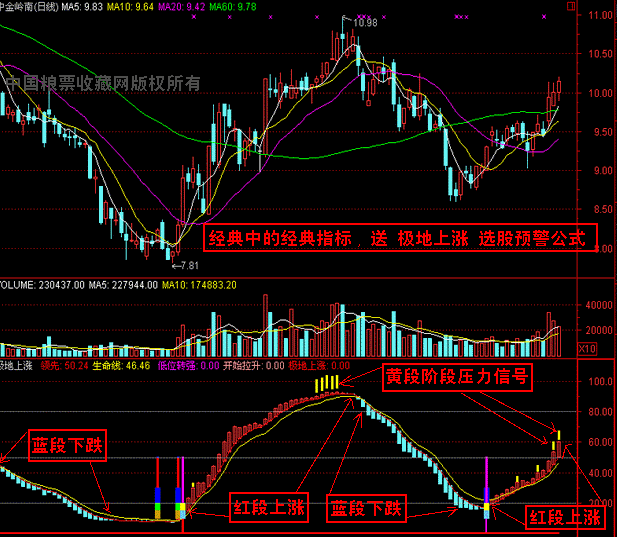Click the stock title 中金岭南(日线)
The height and width of the screenshot is (537, 617).
click(28, 5)
